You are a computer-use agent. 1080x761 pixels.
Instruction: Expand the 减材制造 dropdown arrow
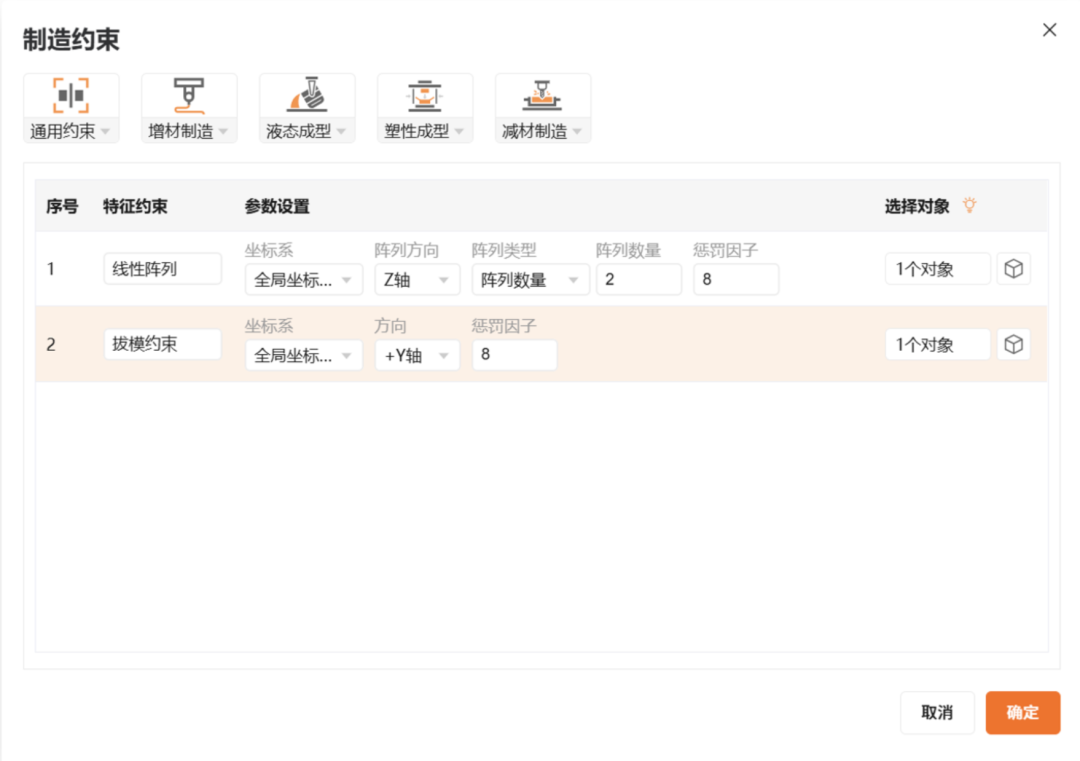[577, 132]
